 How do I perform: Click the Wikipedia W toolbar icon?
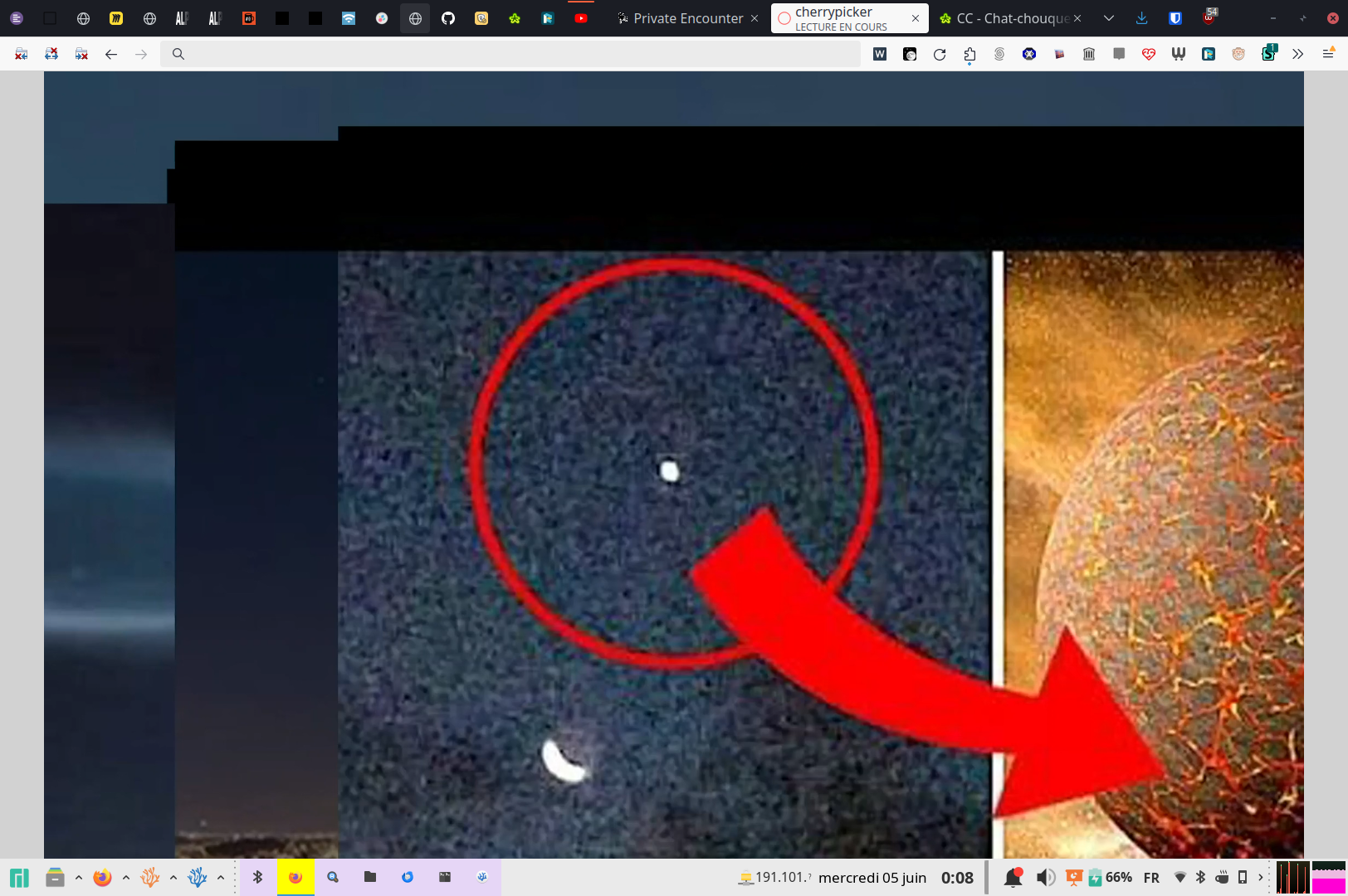(x=880, y=55)
